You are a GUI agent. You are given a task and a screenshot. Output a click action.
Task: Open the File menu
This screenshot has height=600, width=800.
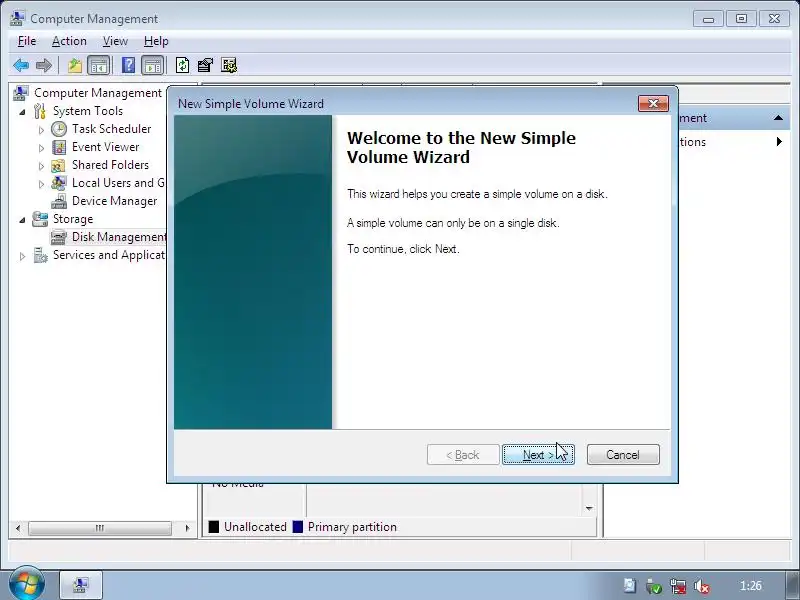27,41
